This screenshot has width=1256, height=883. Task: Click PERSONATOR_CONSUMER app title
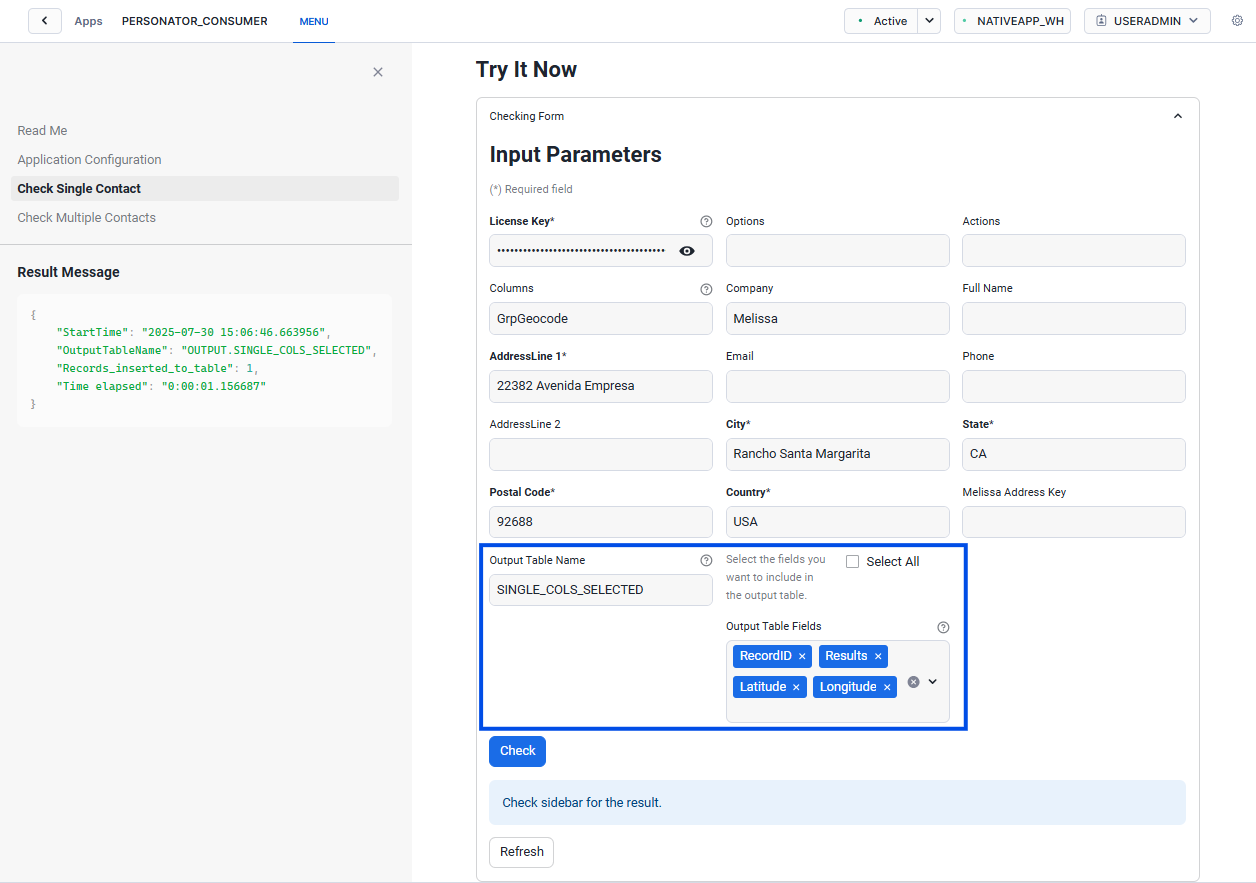pos(195,21)
